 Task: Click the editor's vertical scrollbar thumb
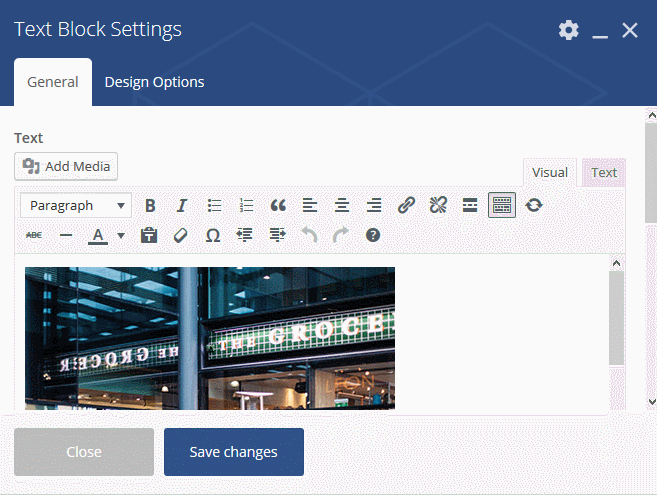click(x=616, y=318)
